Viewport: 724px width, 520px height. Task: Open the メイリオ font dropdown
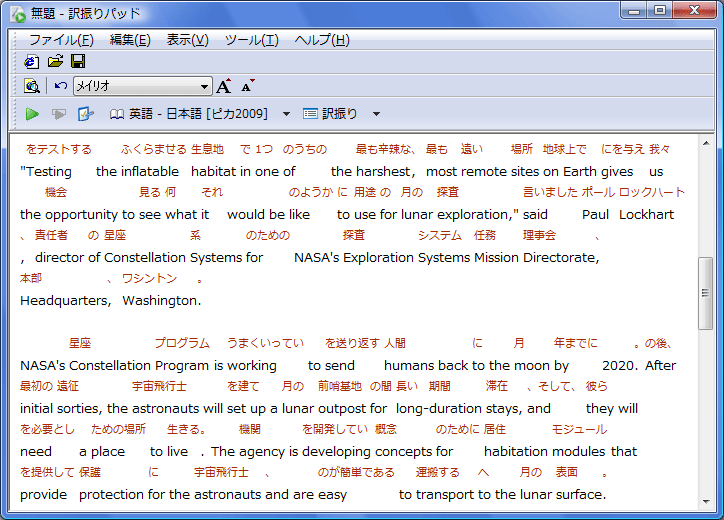tap(143, 86)
